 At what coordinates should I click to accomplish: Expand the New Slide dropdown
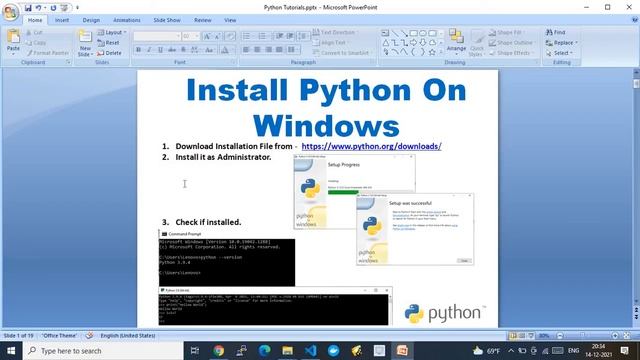pos(85,51)
